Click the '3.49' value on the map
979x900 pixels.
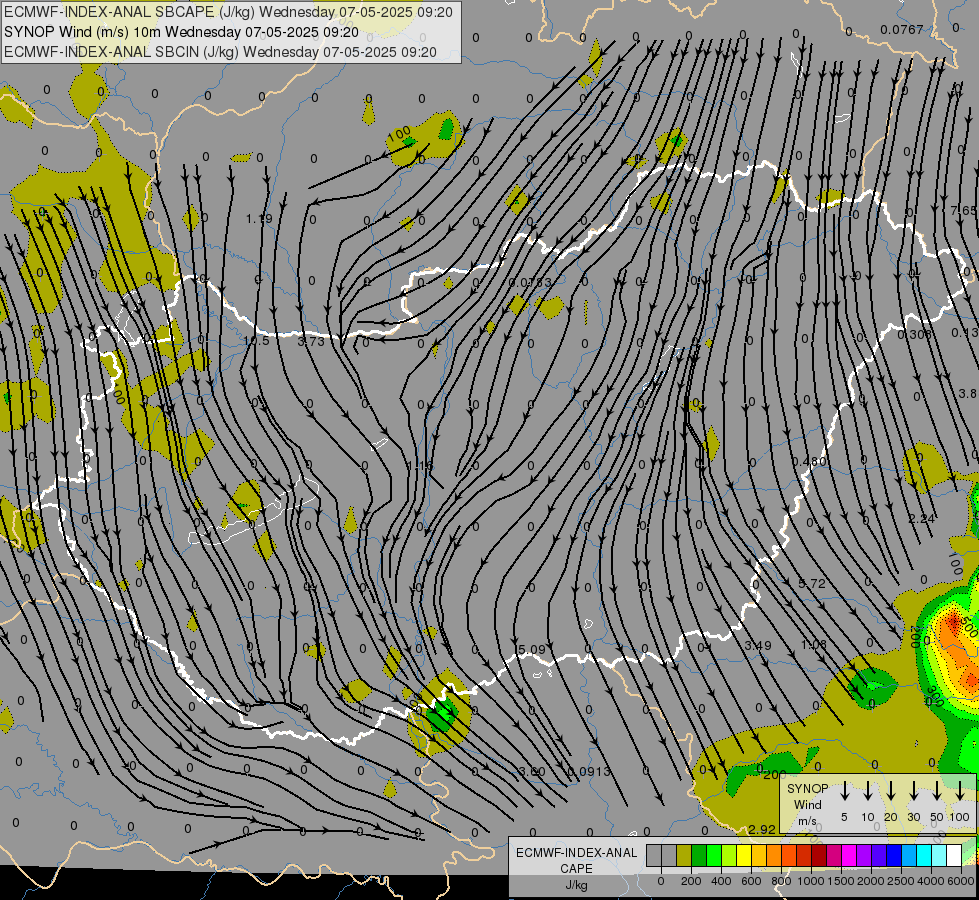(758, 645)
